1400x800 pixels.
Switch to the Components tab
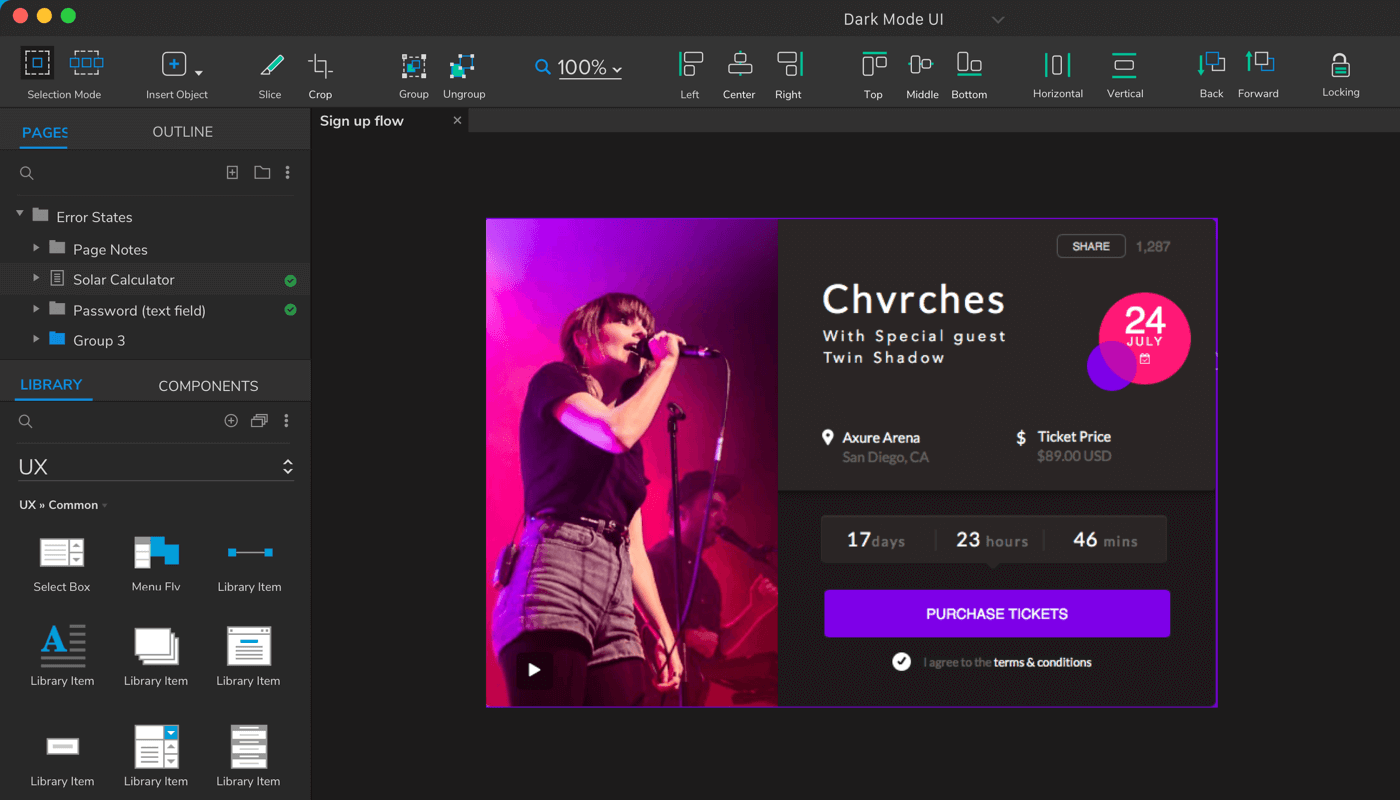(208, 384)
